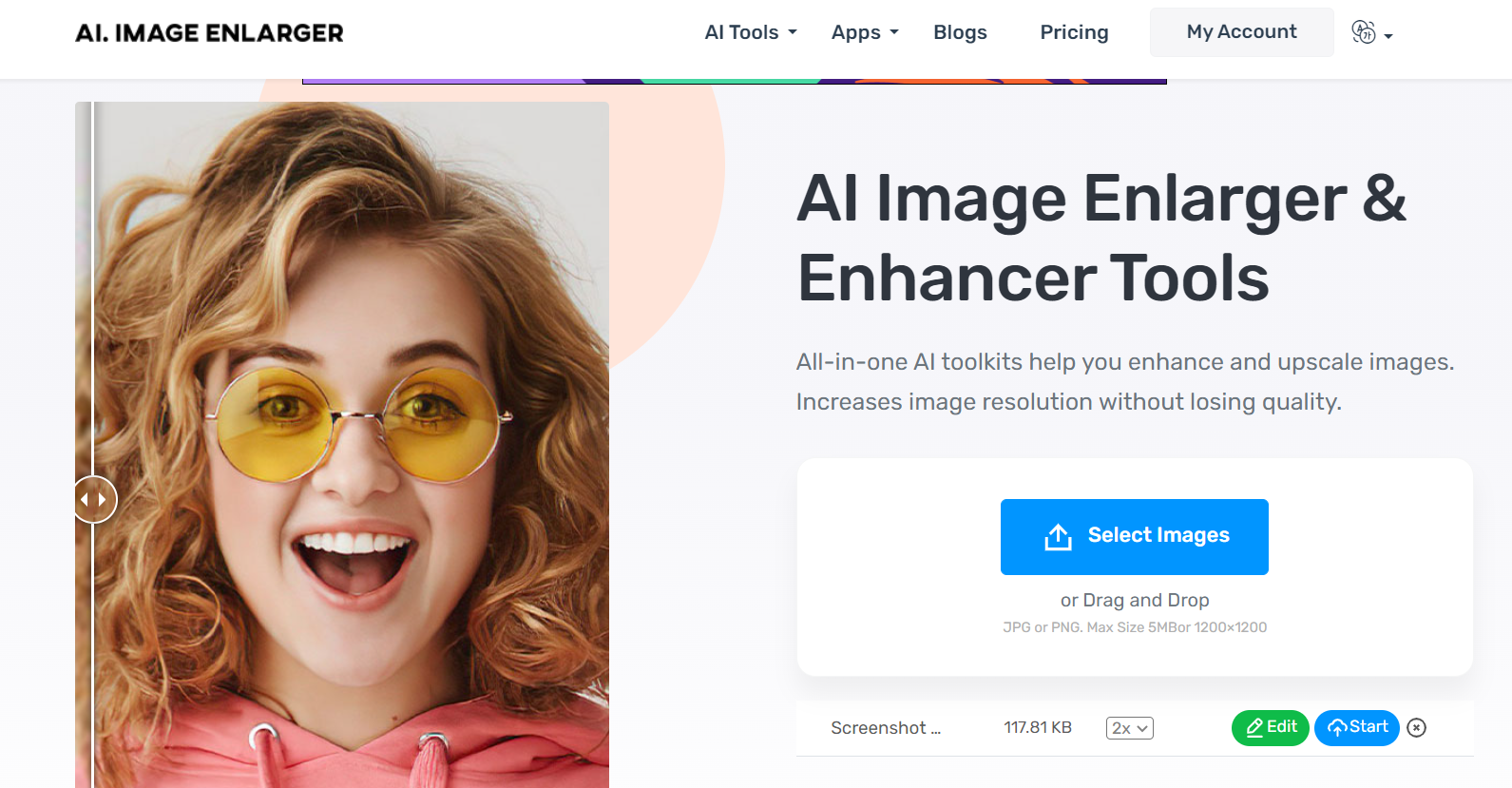This screenshot has width=1512, height=788.
Task: Go to the Blogs page
Action: pyautogui.click(x=960, y=32)
